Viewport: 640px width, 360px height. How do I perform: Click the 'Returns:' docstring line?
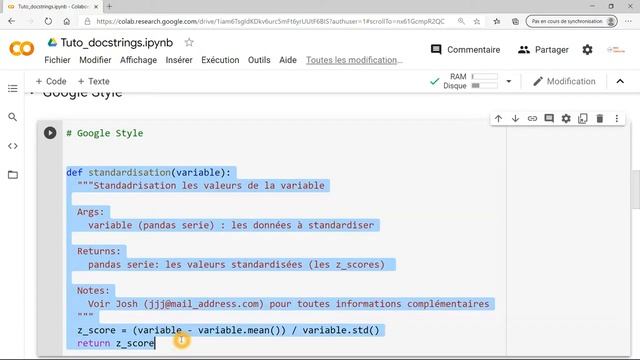(99, 251)
